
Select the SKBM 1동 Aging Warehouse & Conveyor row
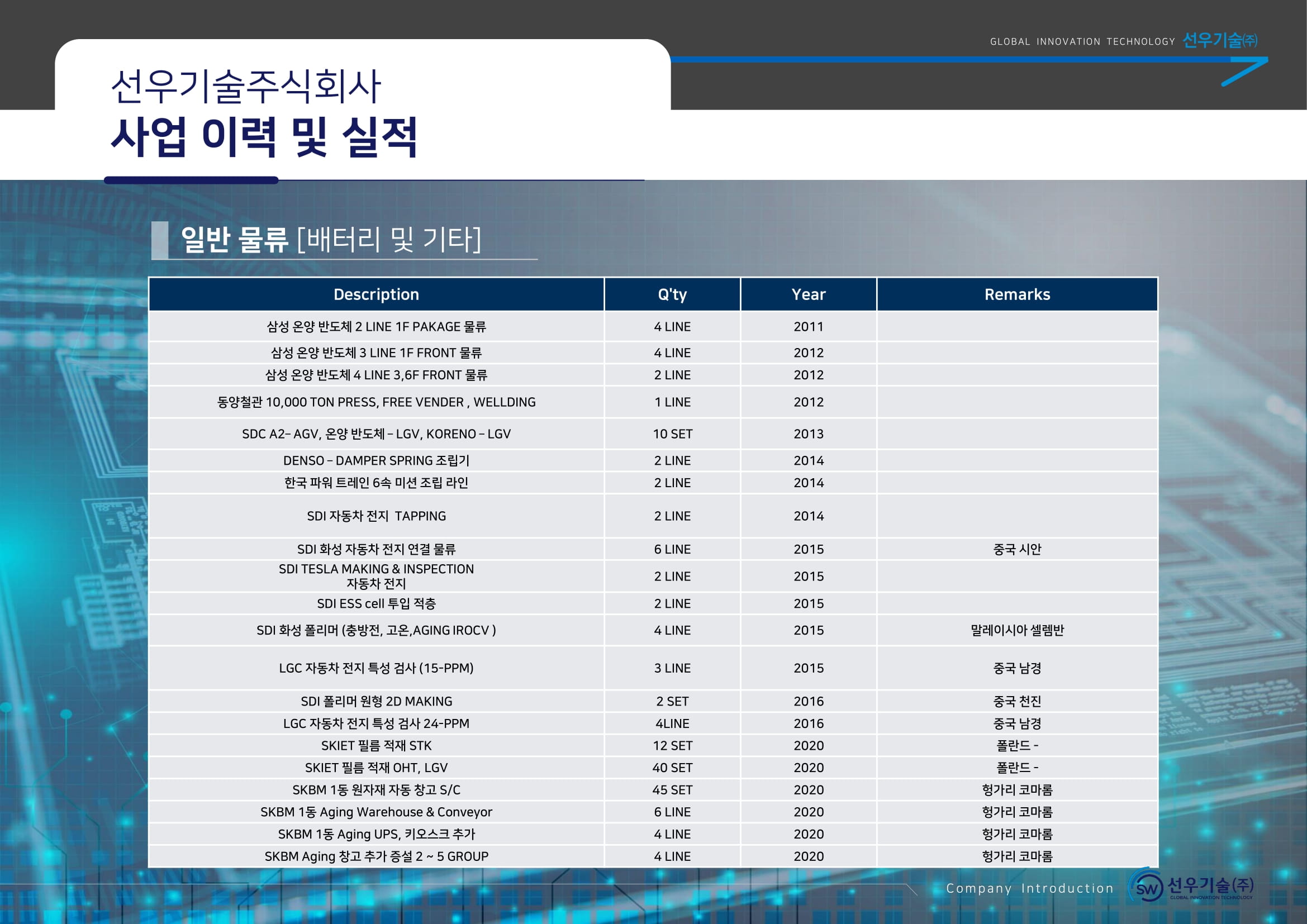pos(376,812)
